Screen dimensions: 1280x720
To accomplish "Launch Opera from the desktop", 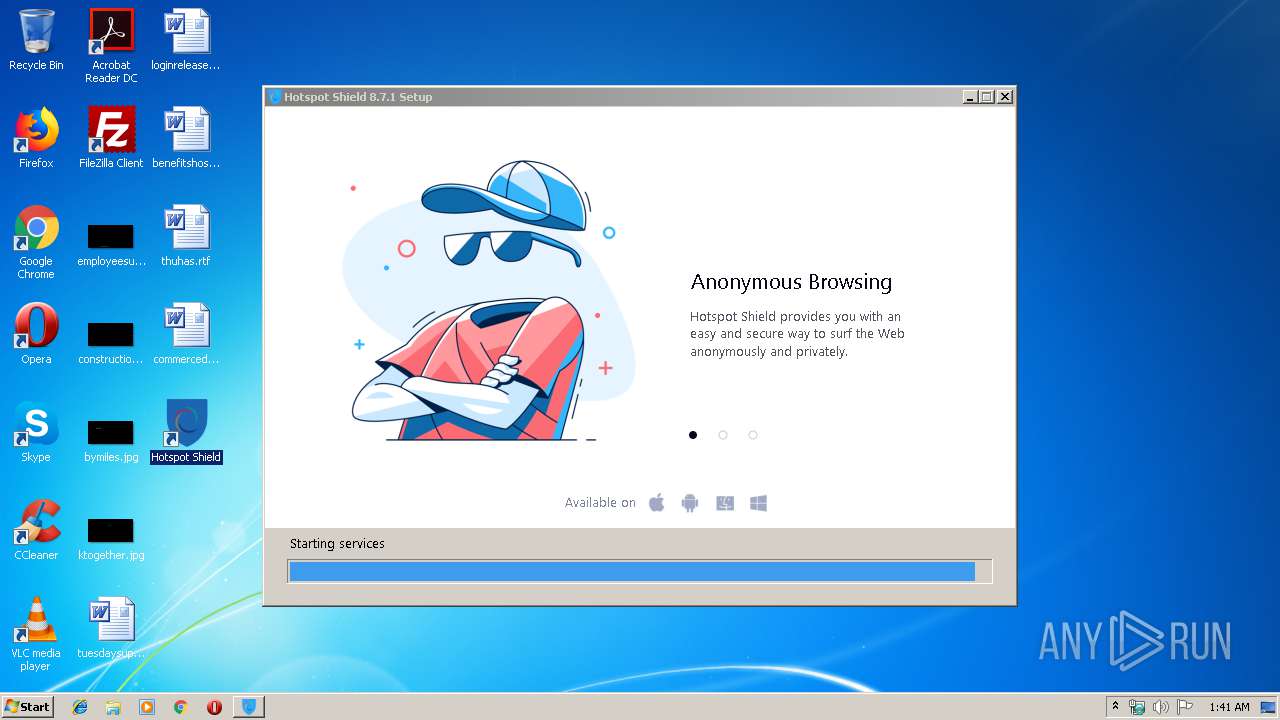I will click(x=36, y=334).
